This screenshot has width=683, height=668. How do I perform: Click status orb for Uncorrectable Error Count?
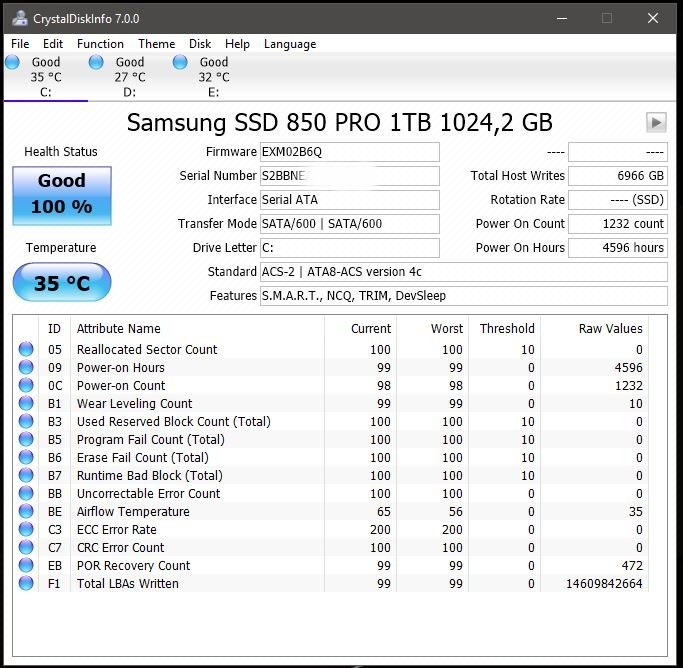(26, 493)
